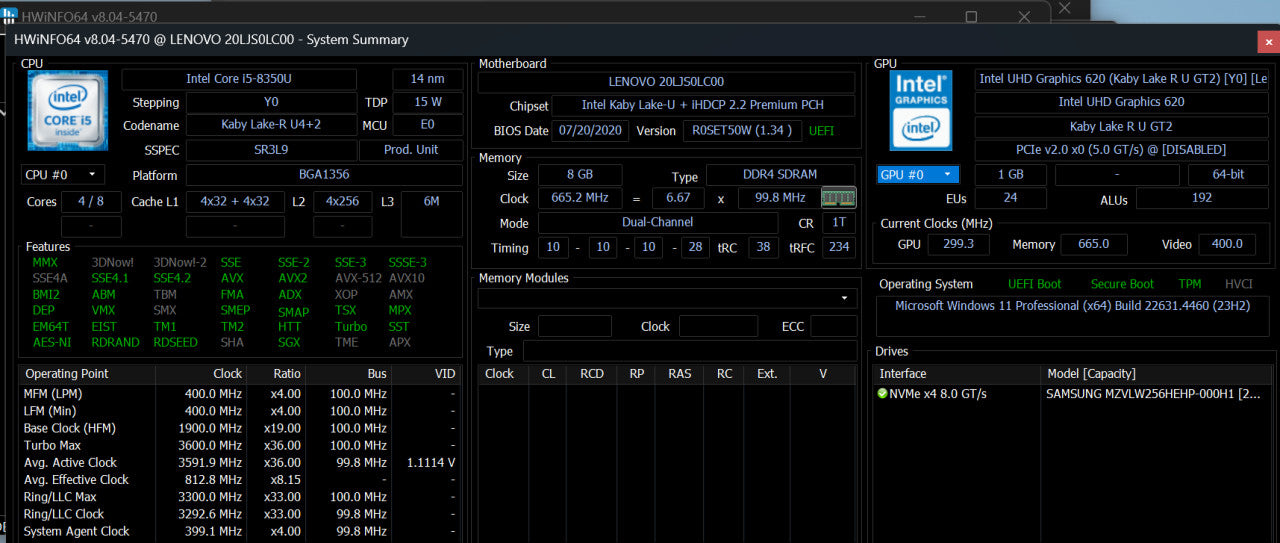Click the Memory Modules ECC field
The height and width of the screenshot is (543, 1280).
833,326
